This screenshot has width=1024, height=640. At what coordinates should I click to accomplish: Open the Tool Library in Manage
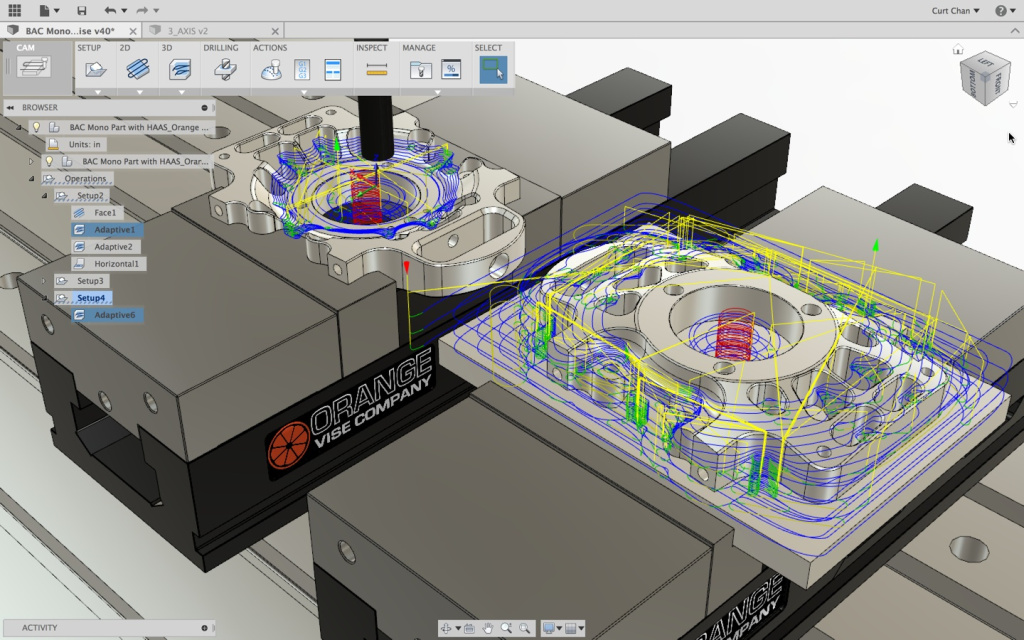(420, 69)
